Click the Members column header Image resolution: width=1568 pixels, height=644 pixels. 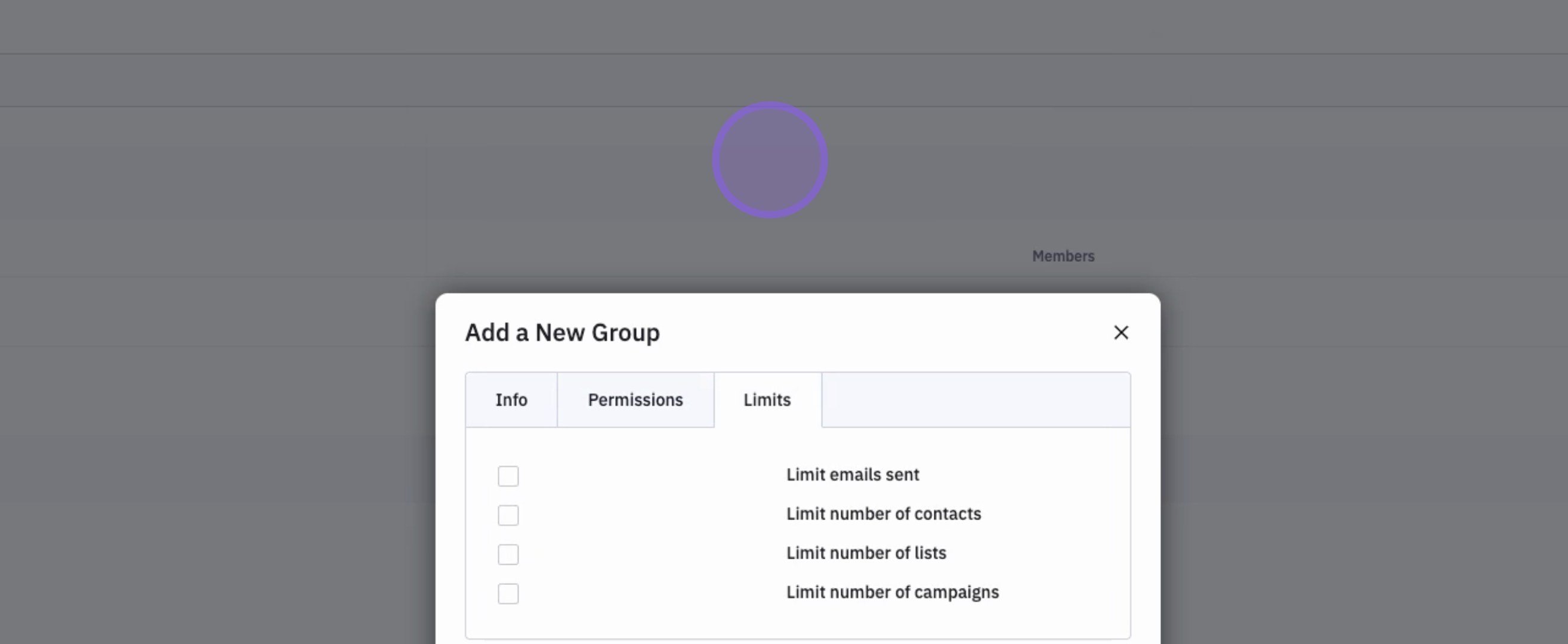click(1063, 256)
